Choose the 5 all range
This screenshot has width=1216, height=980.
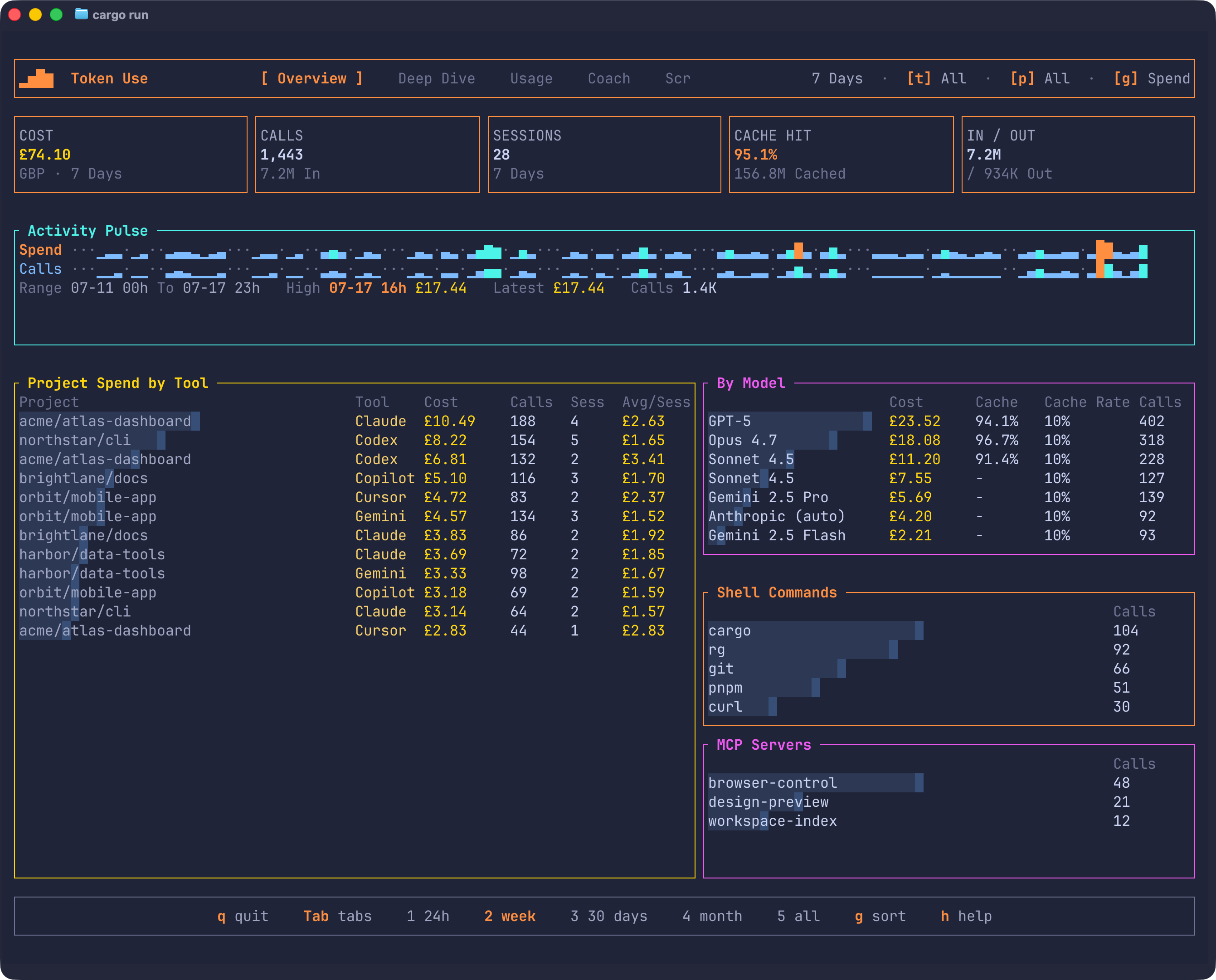[x=798, y=916]
